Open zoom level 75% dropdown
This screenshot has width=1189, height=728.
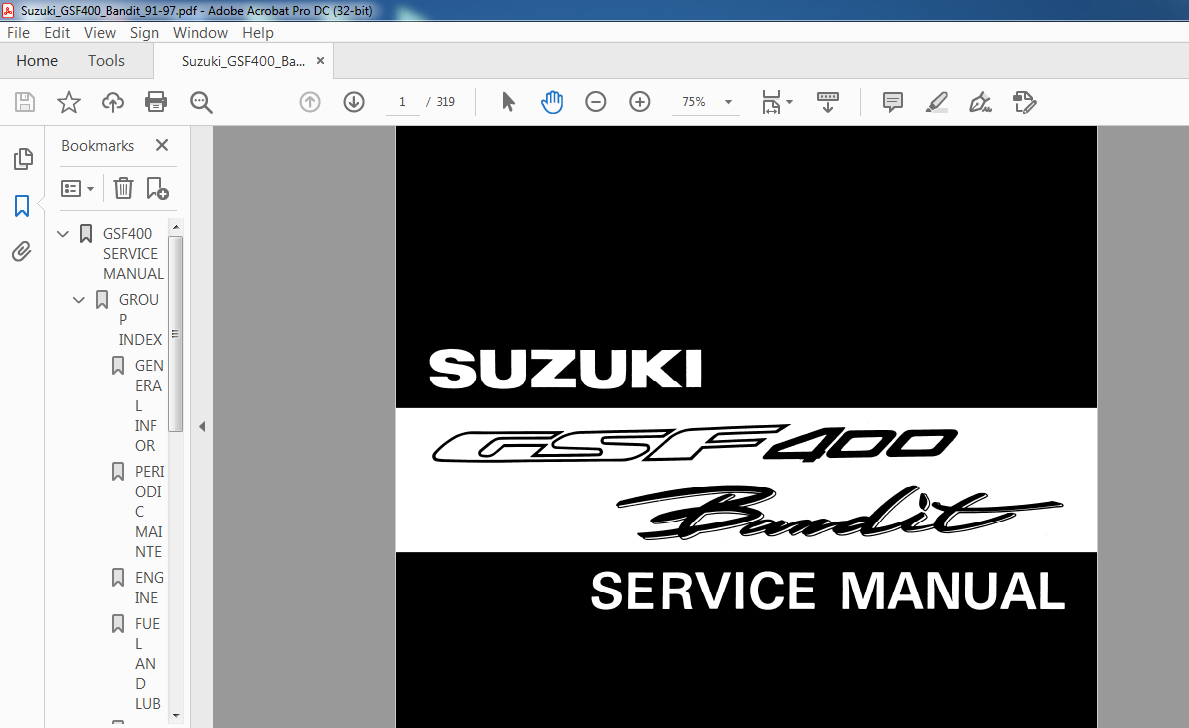728,102
